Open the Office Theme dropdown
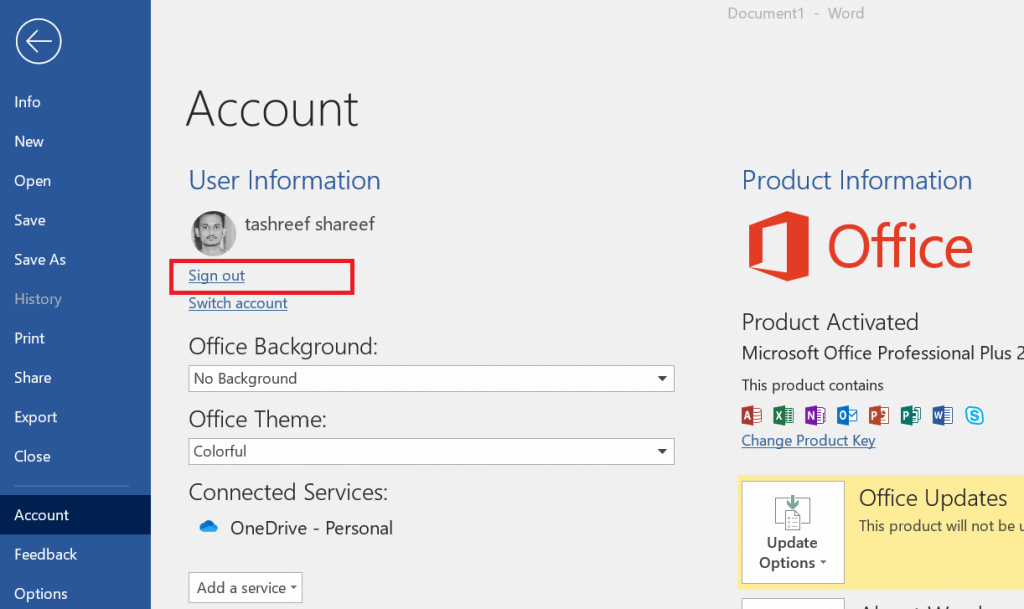This screenshot has width=1024, height=609. [x=431, y=452]
